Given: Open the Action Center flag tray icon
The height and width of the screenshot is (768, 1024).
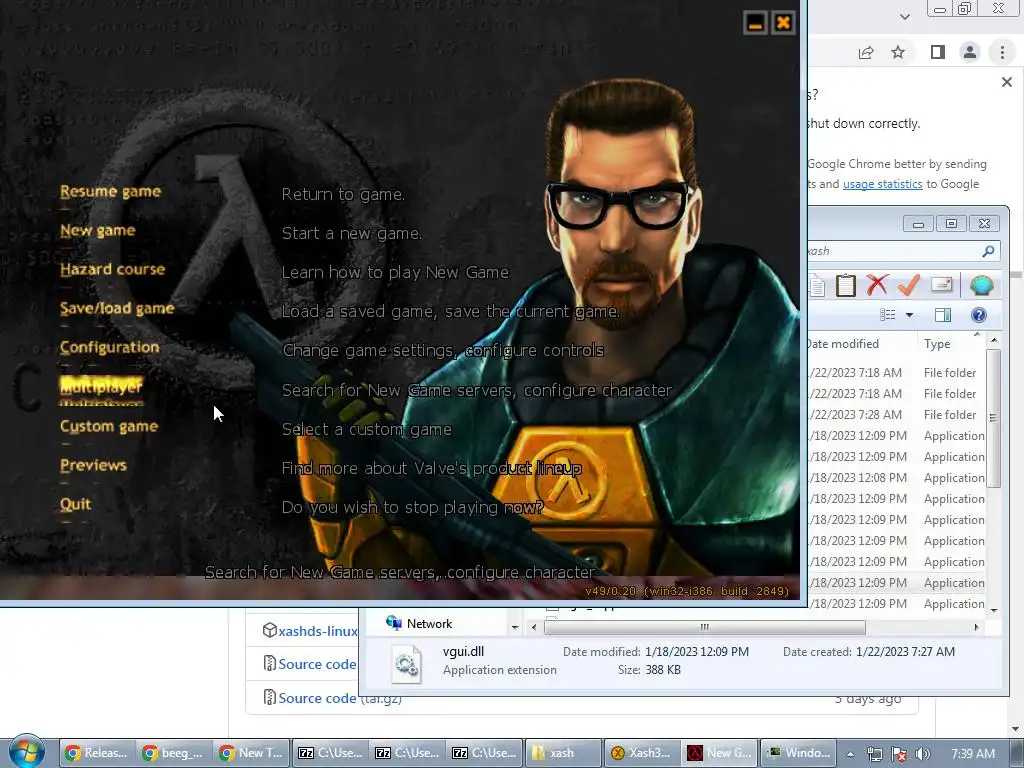Looking at the screenshot, I should pyautogui.click(x=899, y=754).
